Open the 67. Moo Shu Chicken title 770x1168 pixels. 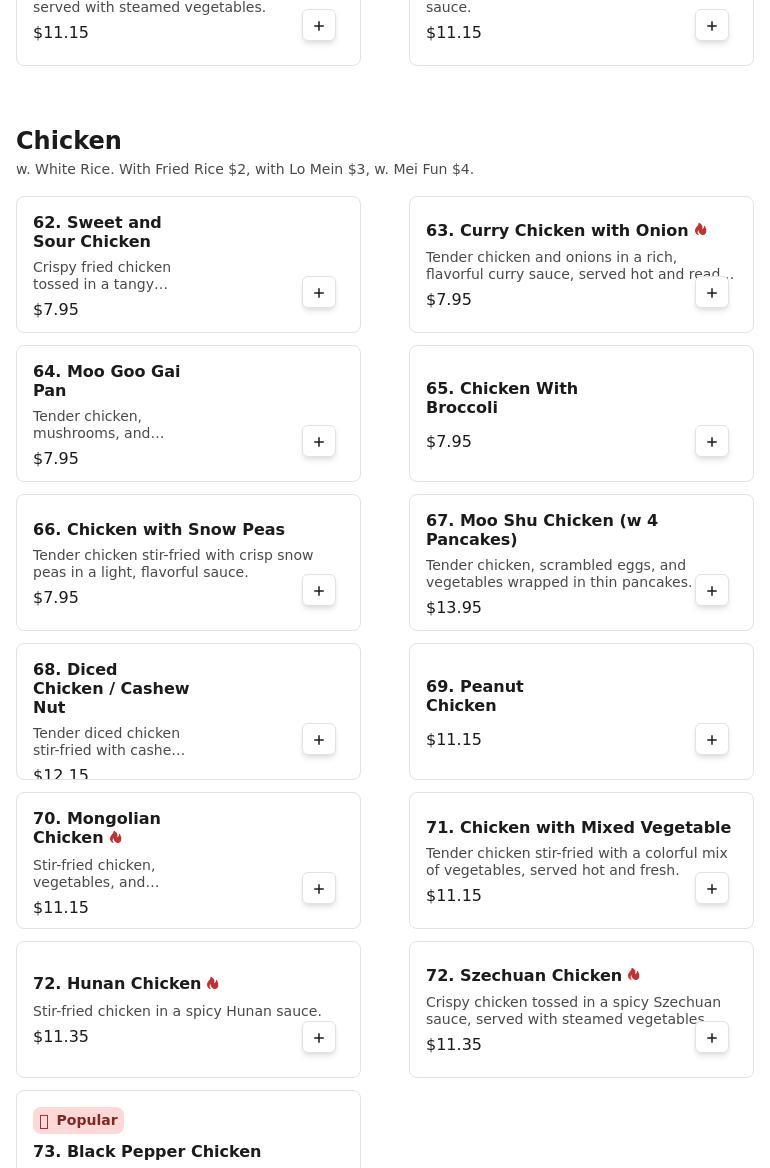[x=541, y=530]
